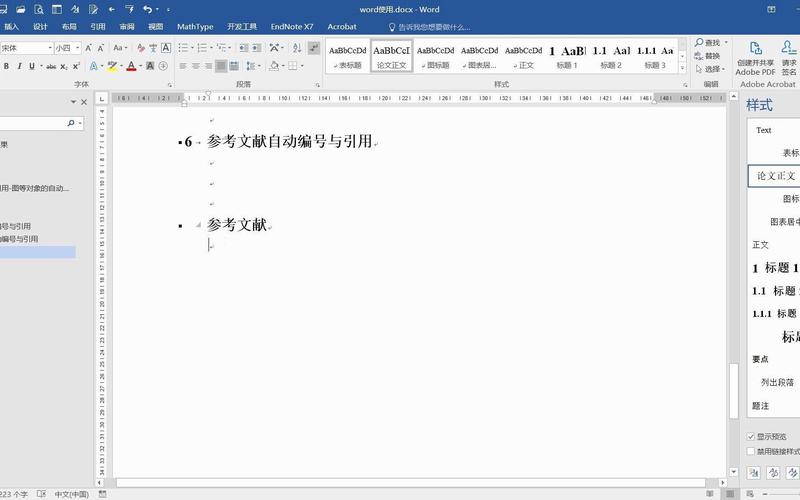Select 论文正文 style in Styles pane
Screen dimensions: 800x500
pos(774,176)
